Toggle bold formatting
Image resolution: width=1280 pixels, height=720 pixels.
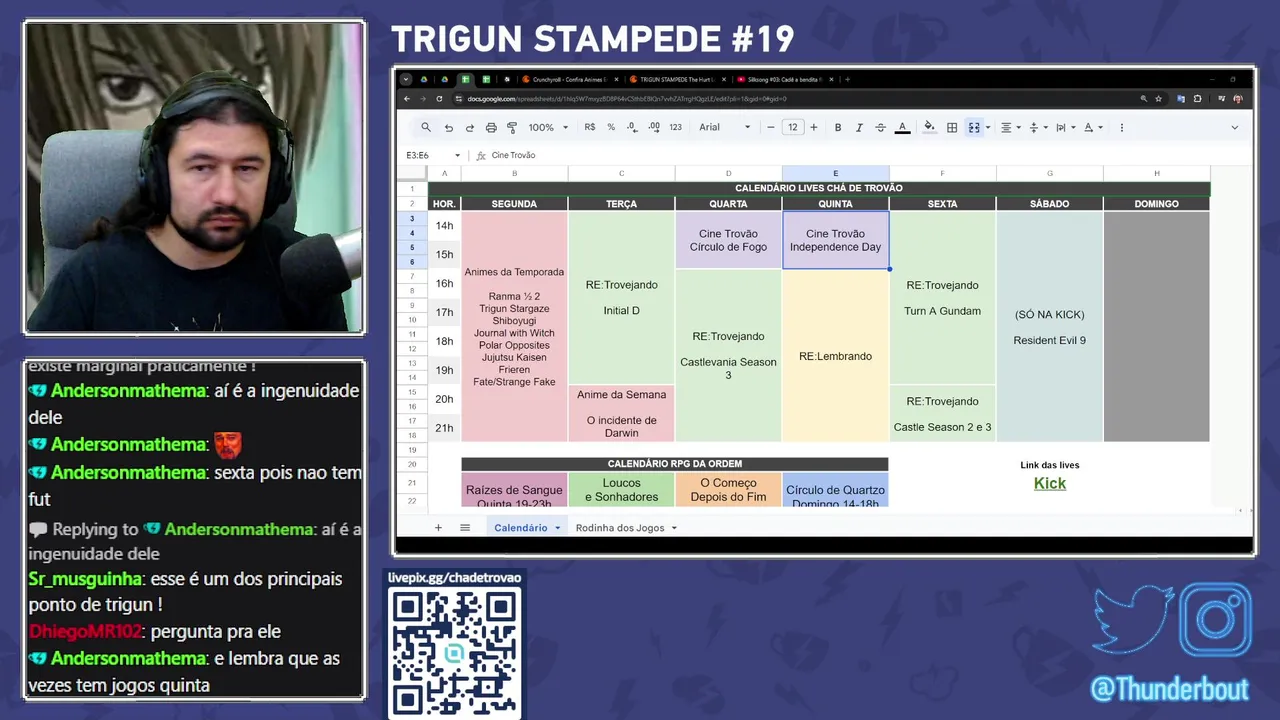tap(838, 127)
